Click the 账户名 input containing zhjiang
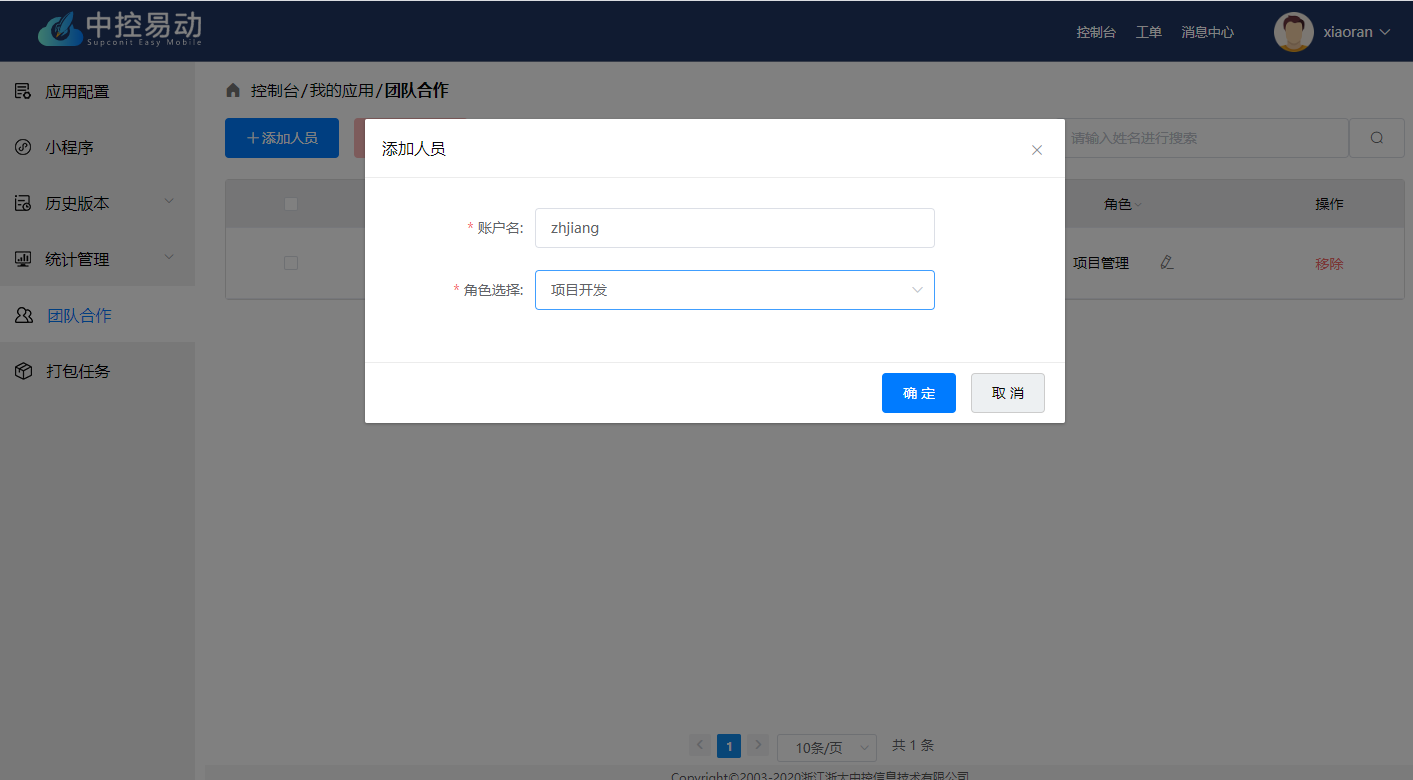Viewport: 1413px width, 780px height. click(x=735, y=228)
